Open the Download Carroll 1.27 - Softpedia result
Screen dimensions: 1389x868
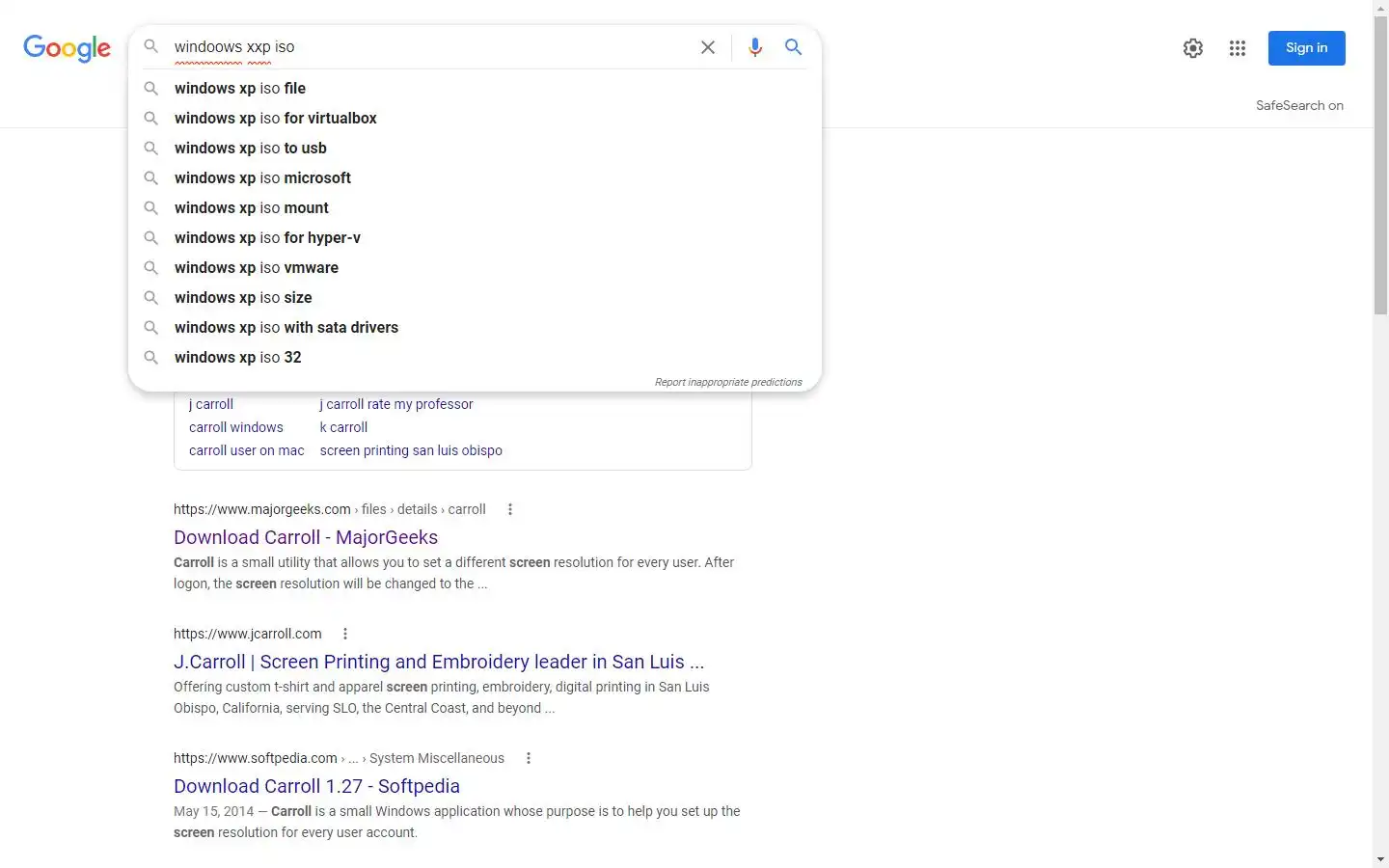(316, 786)
